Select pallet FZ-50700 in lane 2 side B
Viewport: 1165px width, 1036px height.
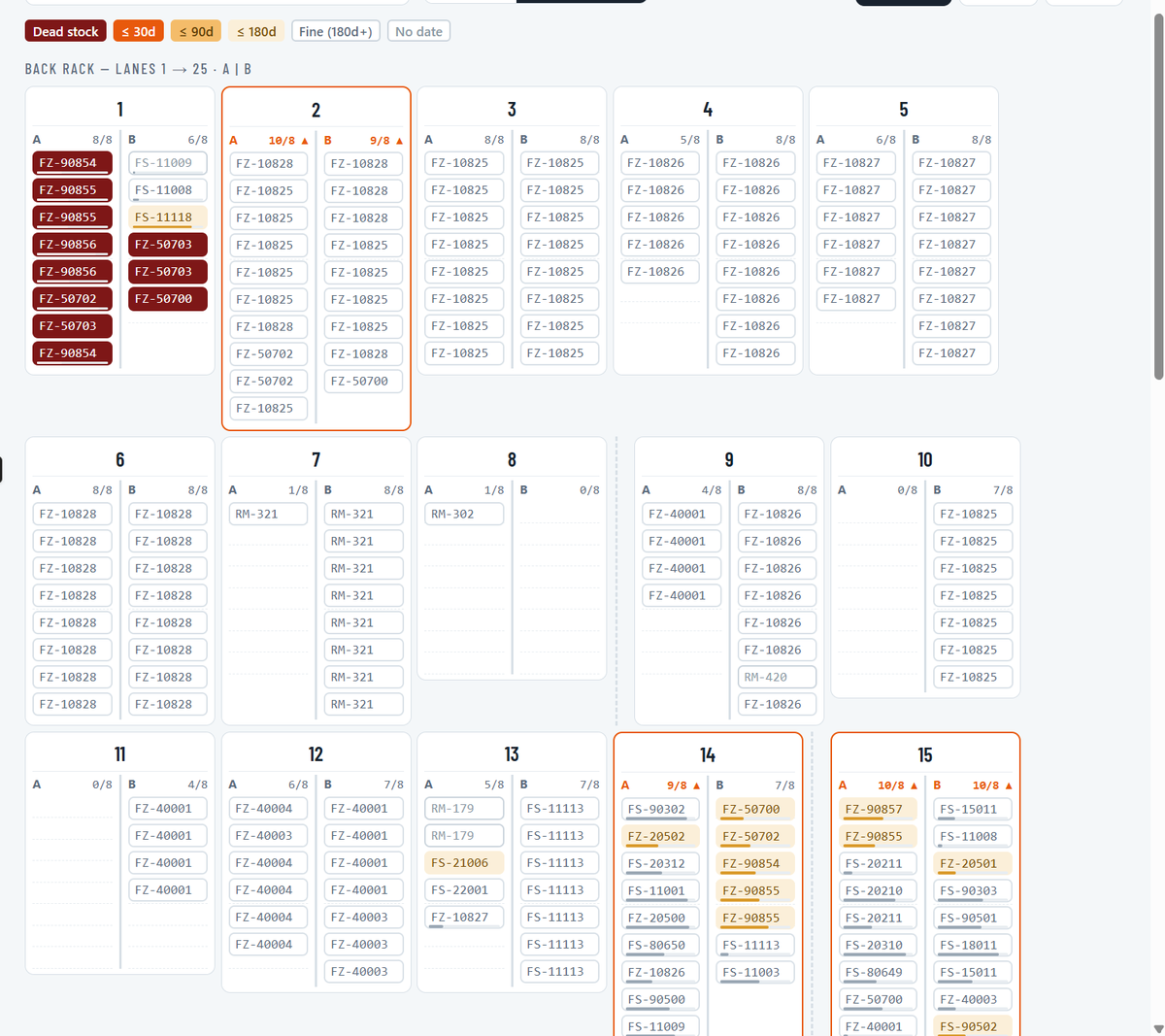(364, 382)
